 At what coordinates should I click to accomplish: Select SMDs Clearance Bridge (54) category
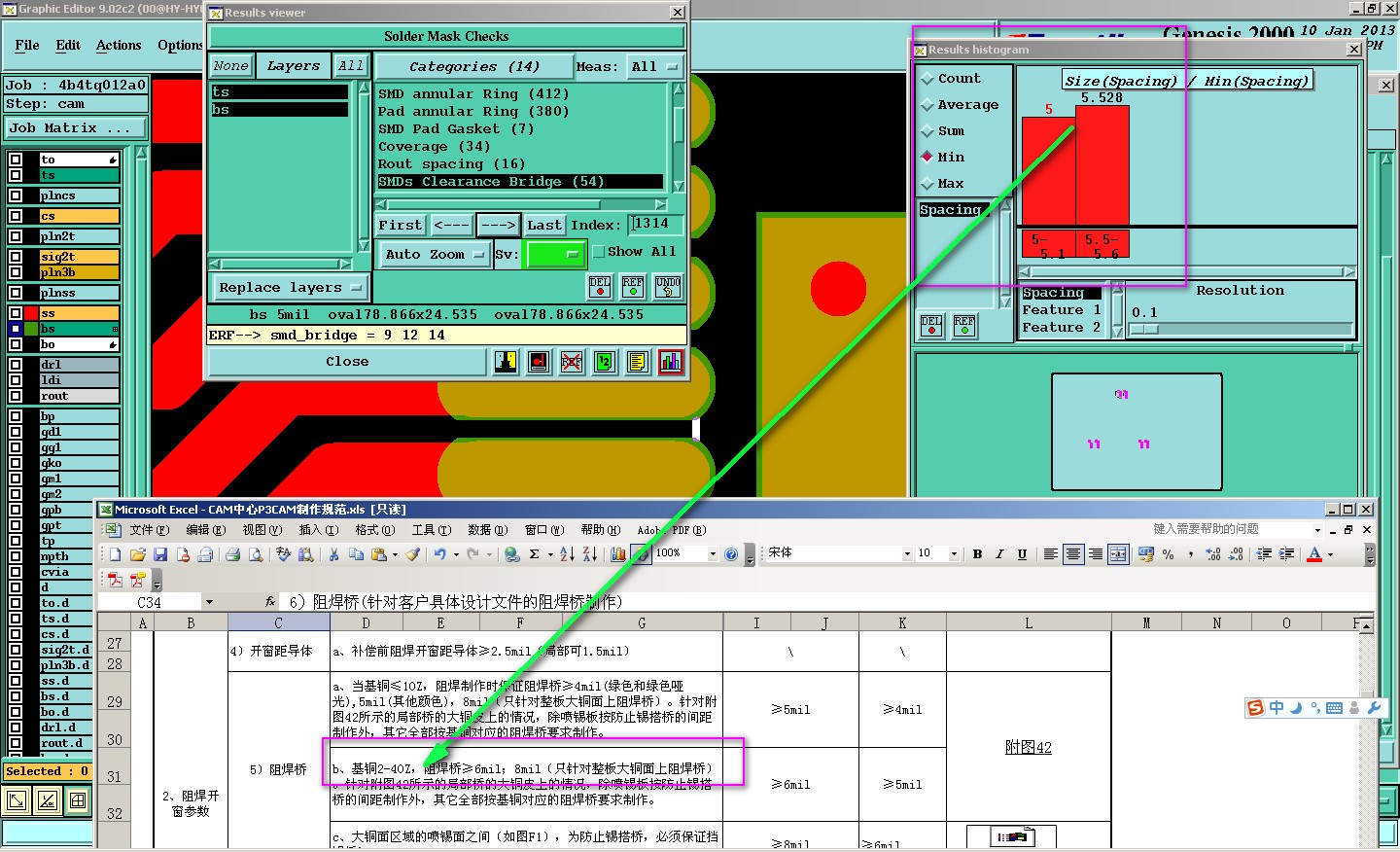pos(520,182)
